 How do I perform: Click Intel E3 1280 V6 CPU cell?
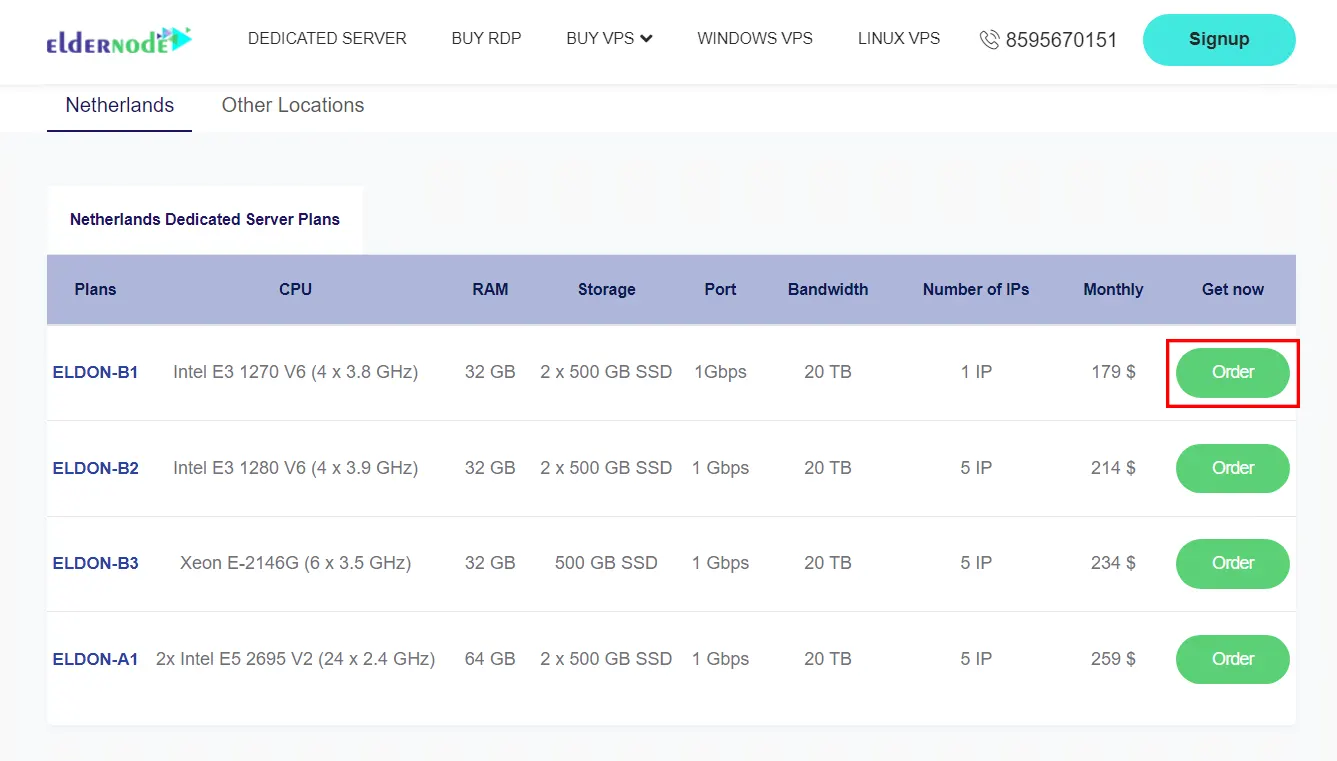pyautogui.click(x=296, y=468)
